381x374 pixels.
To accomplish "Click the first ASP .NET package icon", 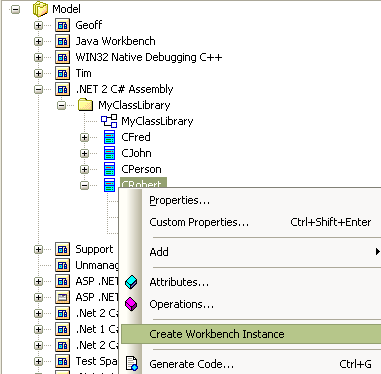I will tap(62, 281).
